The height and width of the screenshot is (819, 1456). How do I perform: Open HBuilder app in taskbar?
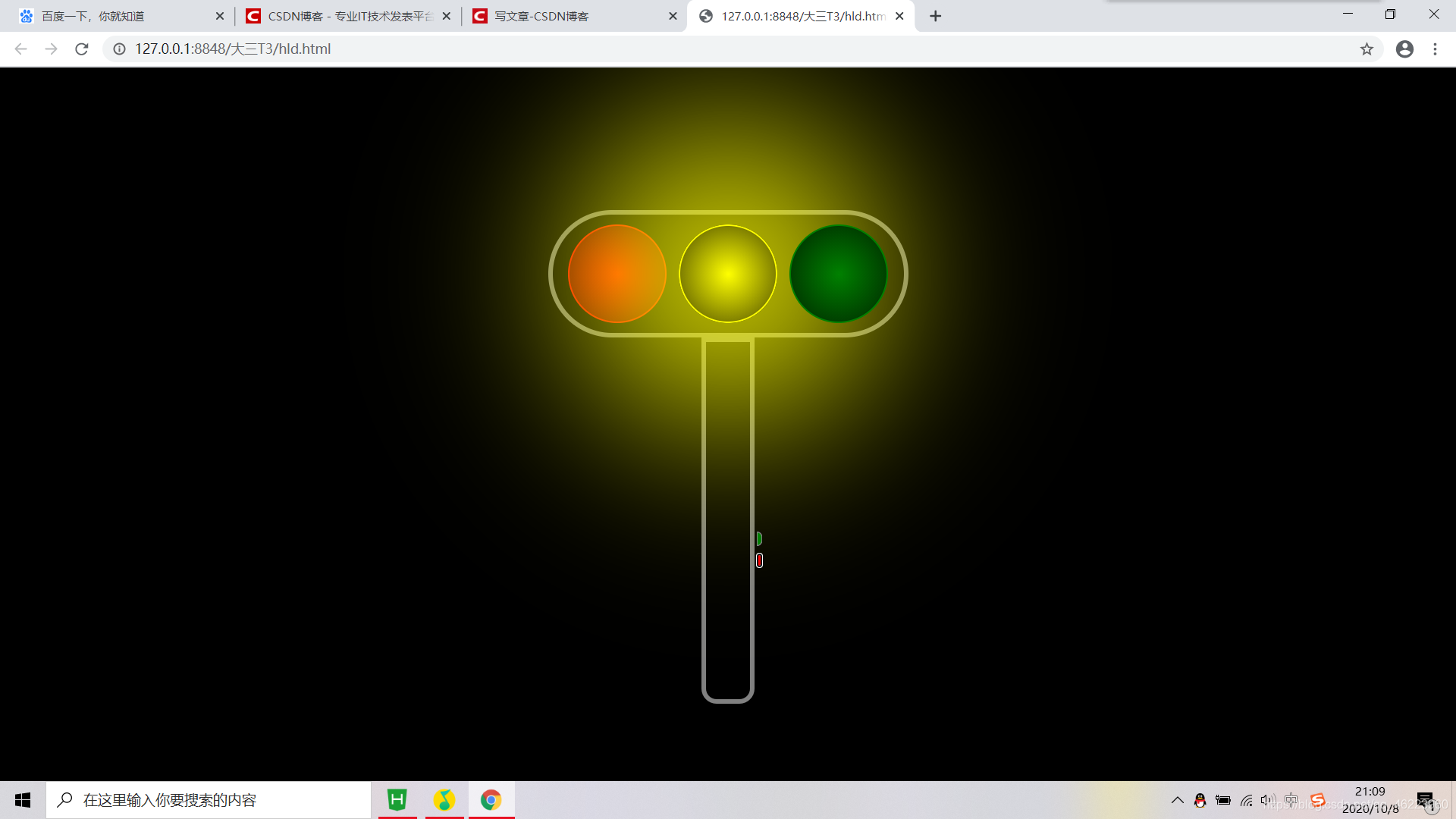pyautogui.click(x=397, y=800)
